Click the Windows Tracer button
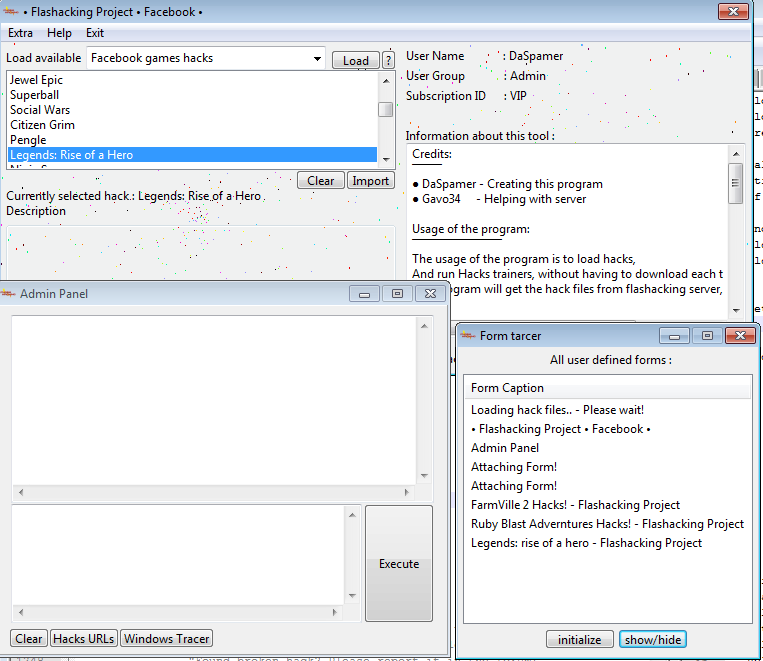Image resolution: width=763 pixels, height=661 pixels. pos(166,638)
